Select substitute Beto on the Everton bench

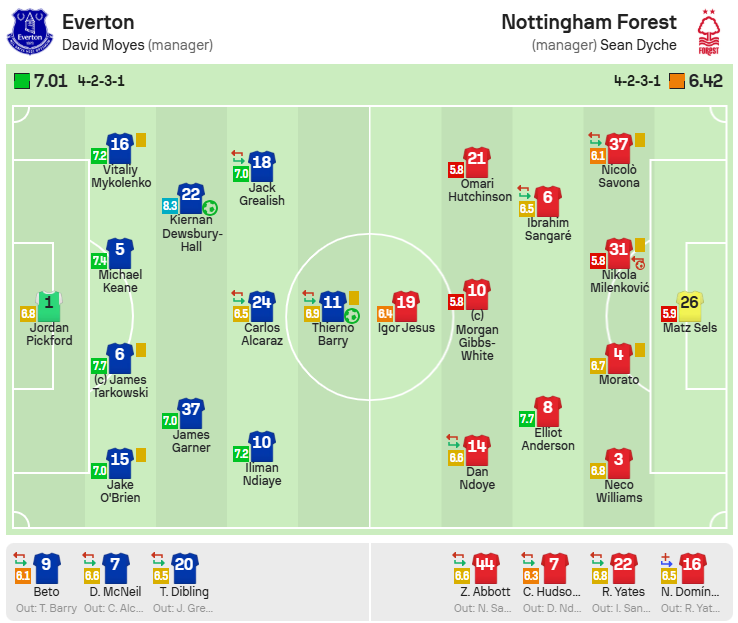point(46,591)
